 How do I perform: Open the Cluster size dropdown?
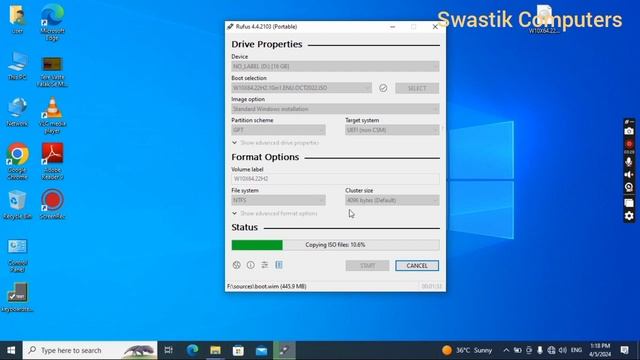click(x=392, y=200)
